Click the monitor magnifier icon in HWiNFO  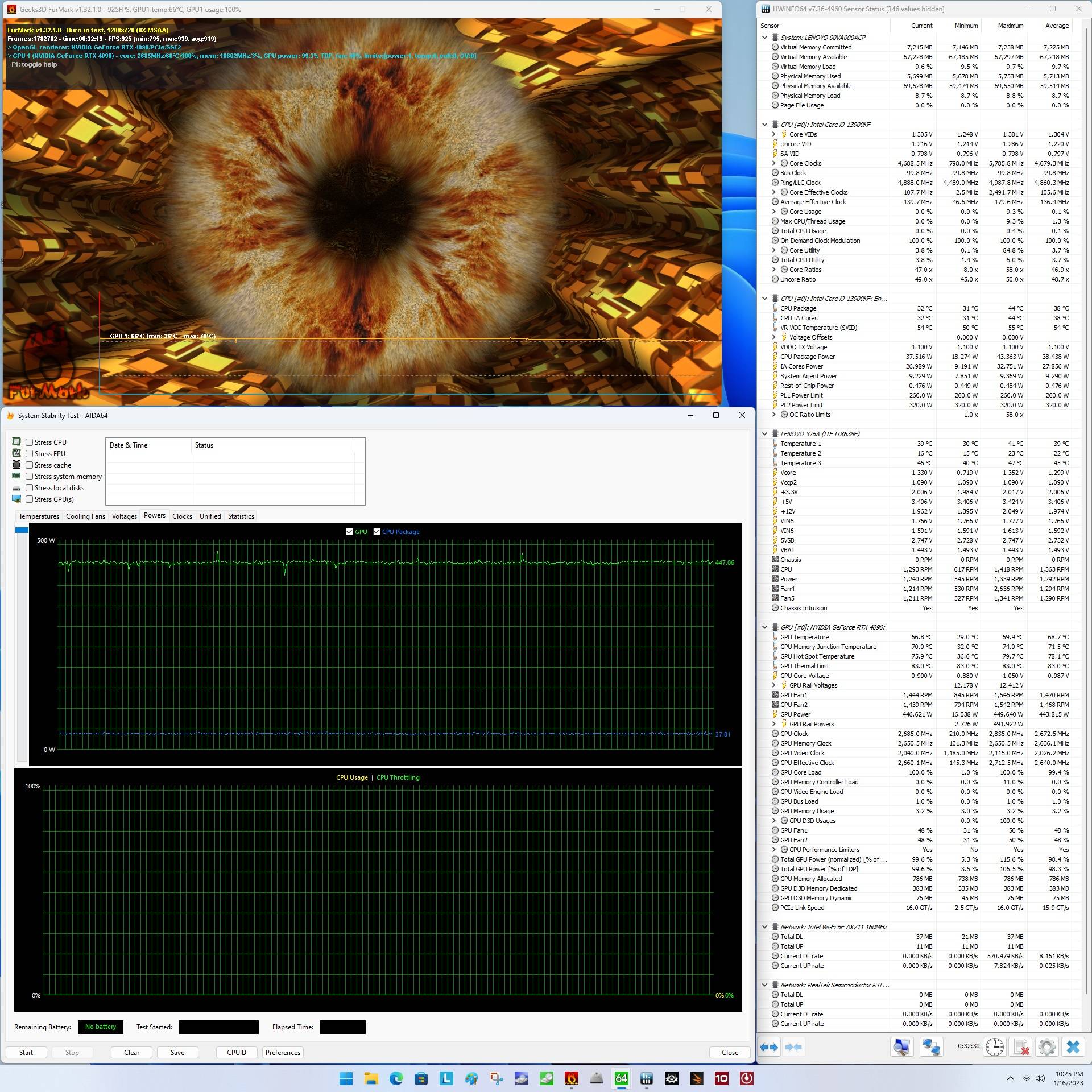pos(901,1047)
